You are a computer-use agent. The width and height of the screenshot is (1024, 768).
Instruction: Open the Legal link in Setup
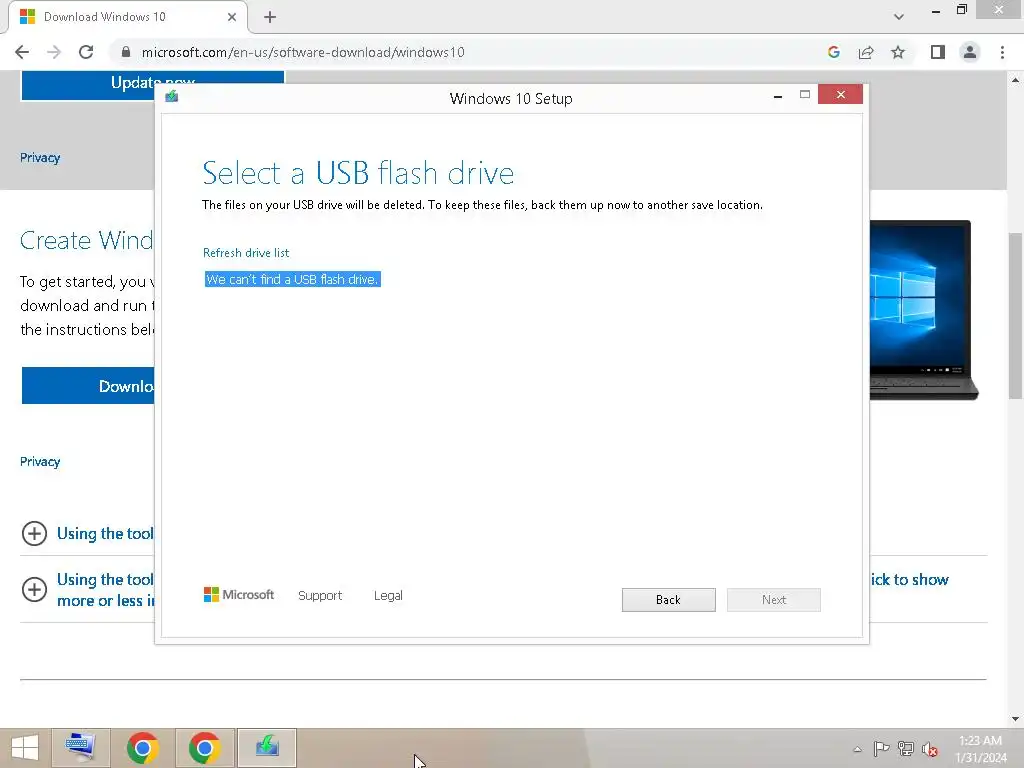[x=388, y=596]
